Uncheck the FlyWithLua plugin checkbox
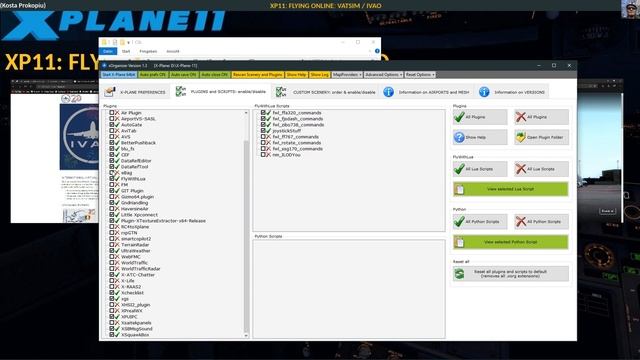 pos(111,179)
